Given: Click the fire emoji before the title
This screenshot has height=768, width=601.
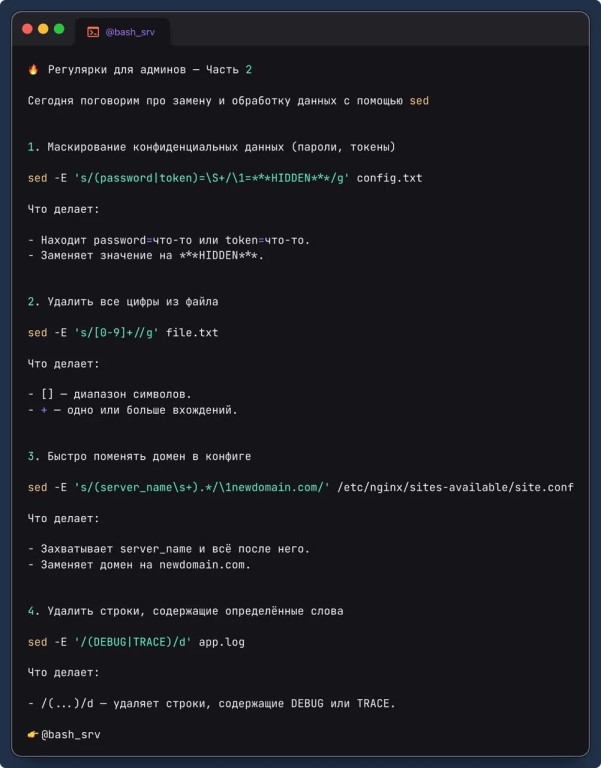Looking at the screenshot, I should pos(33,70).
